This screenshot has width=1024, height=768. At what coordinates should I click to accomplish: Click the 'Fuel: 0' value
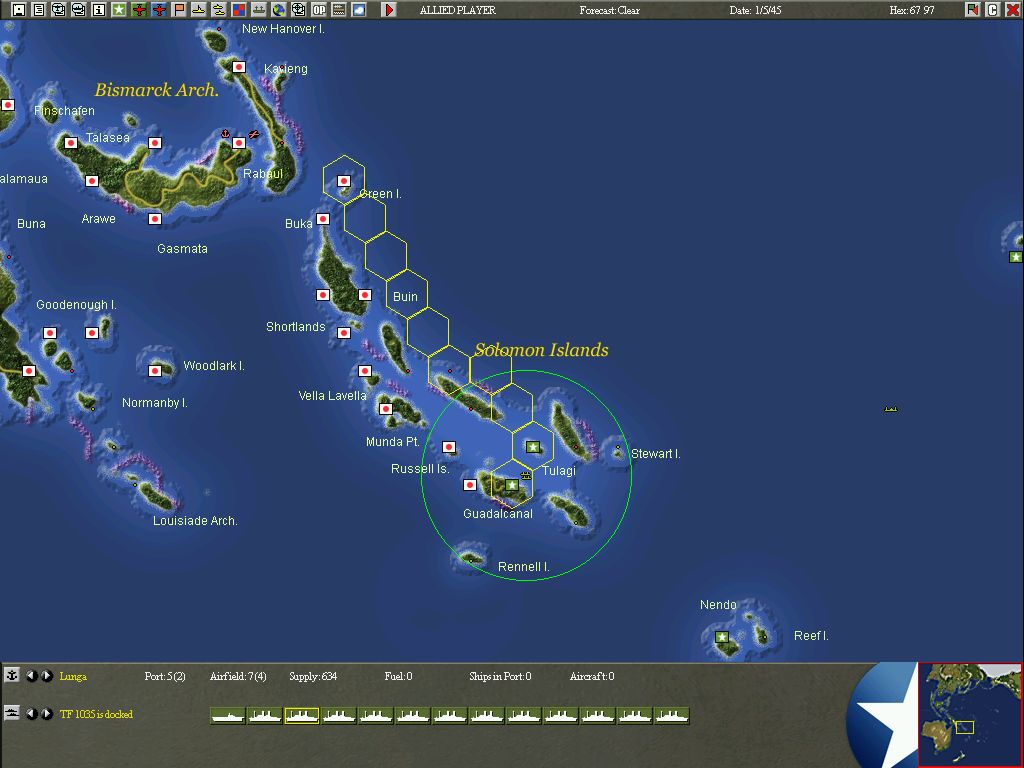coord(398,677)
